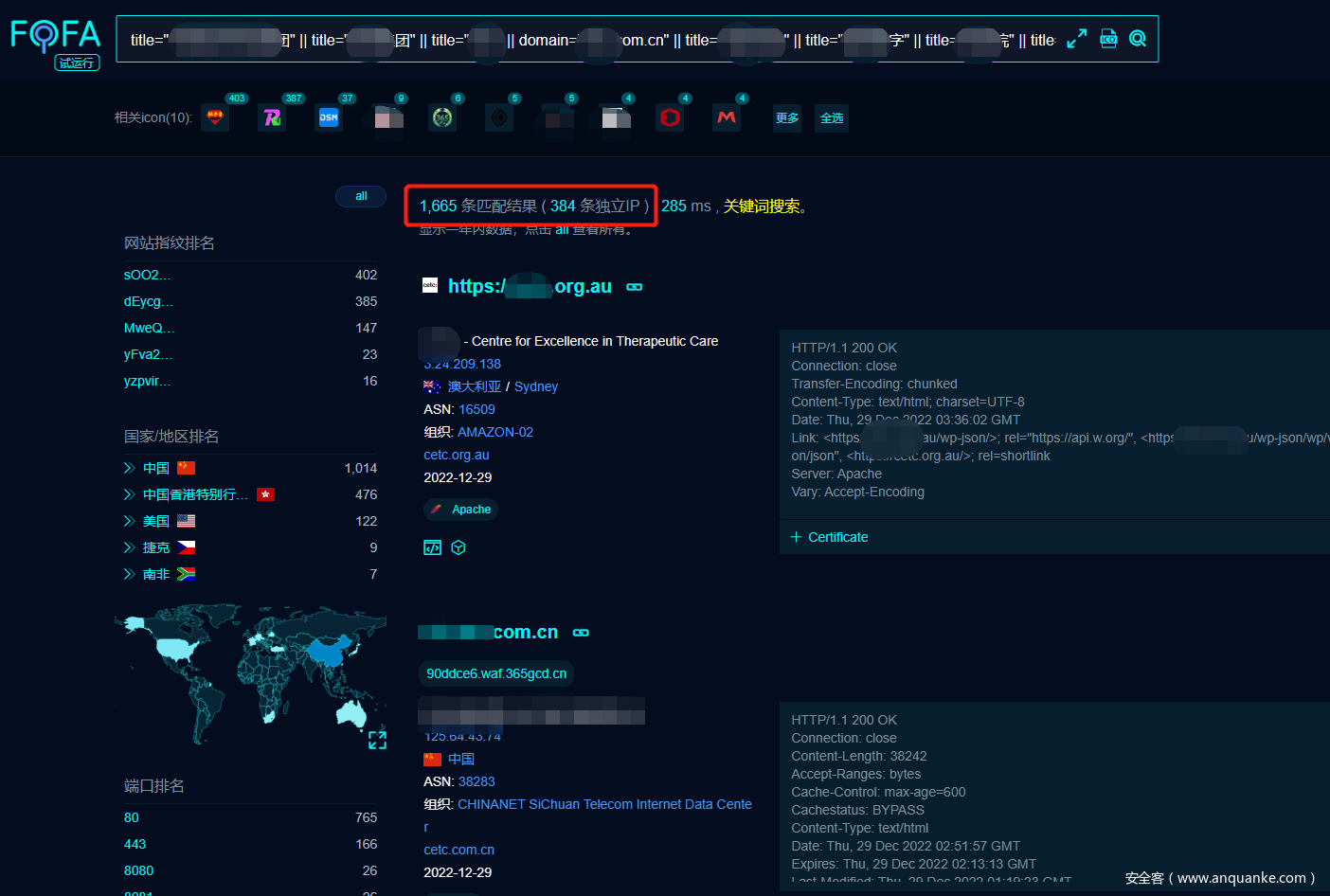Select the blue DSM related icon
The width and height of the screenshot is (1330, 896).
[x=329, y=117]
